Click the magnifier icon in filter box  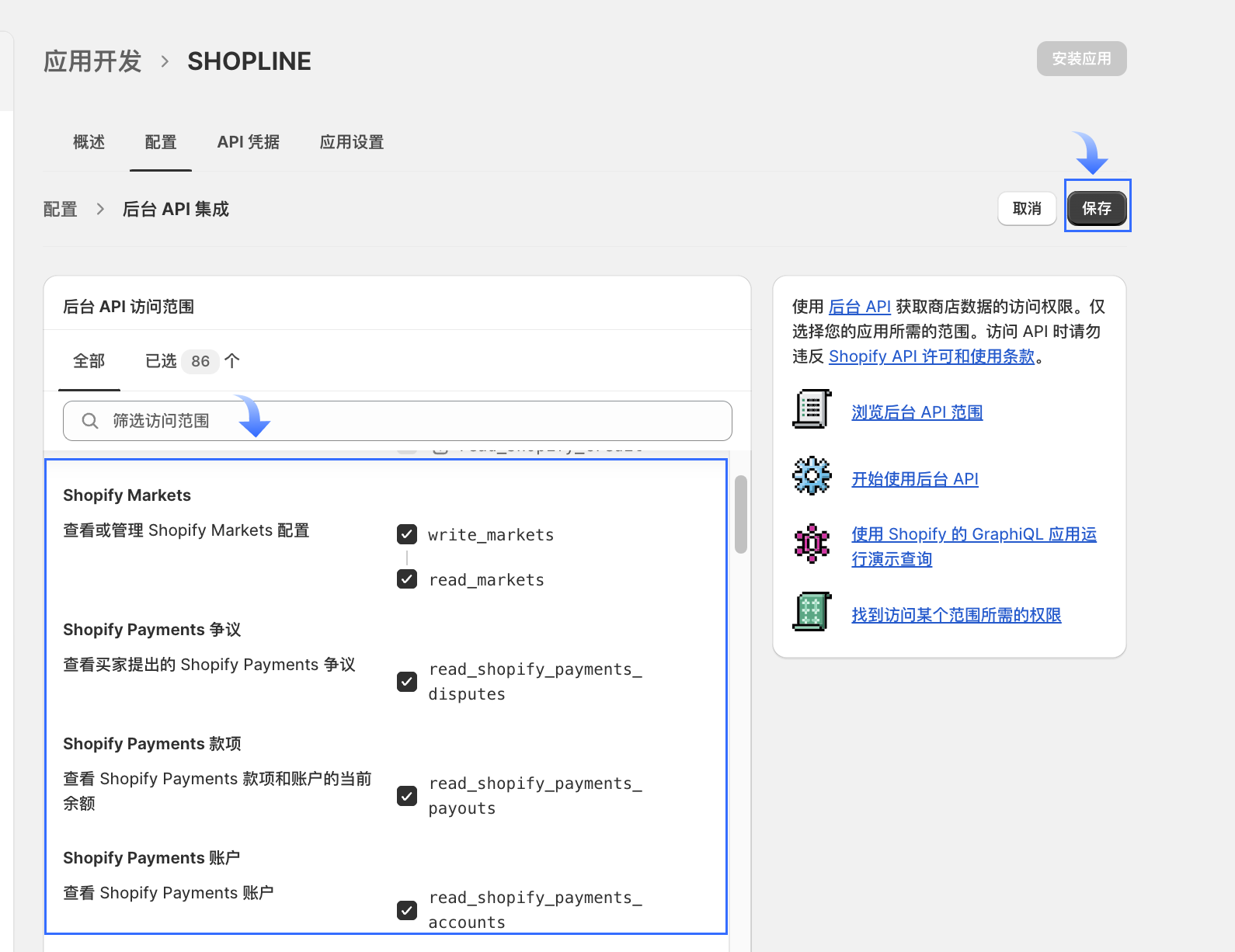coord(90,421)
